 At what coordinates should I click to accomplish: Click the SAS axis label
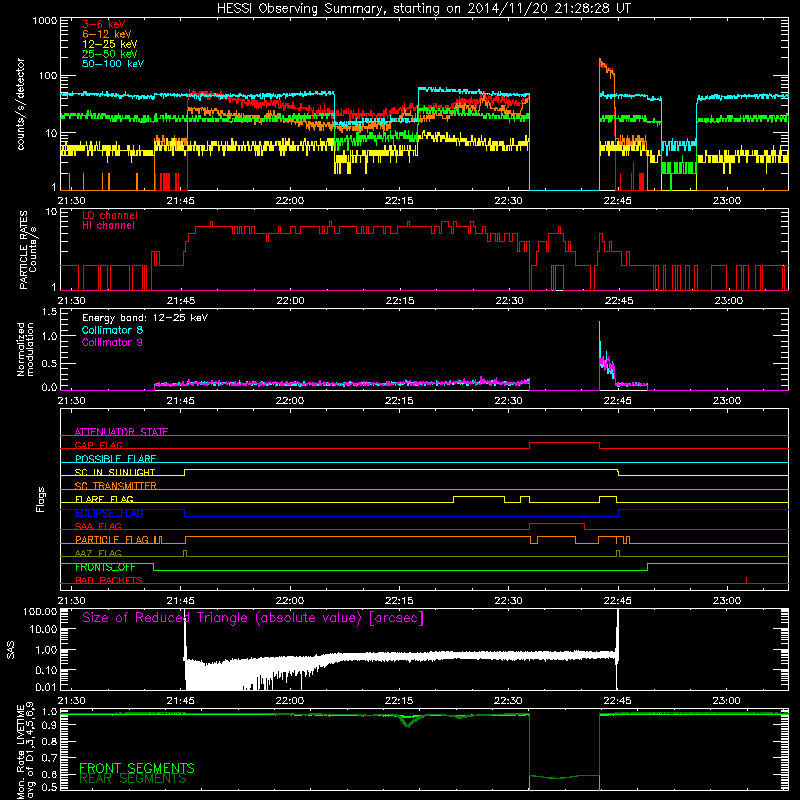point(10,650)
